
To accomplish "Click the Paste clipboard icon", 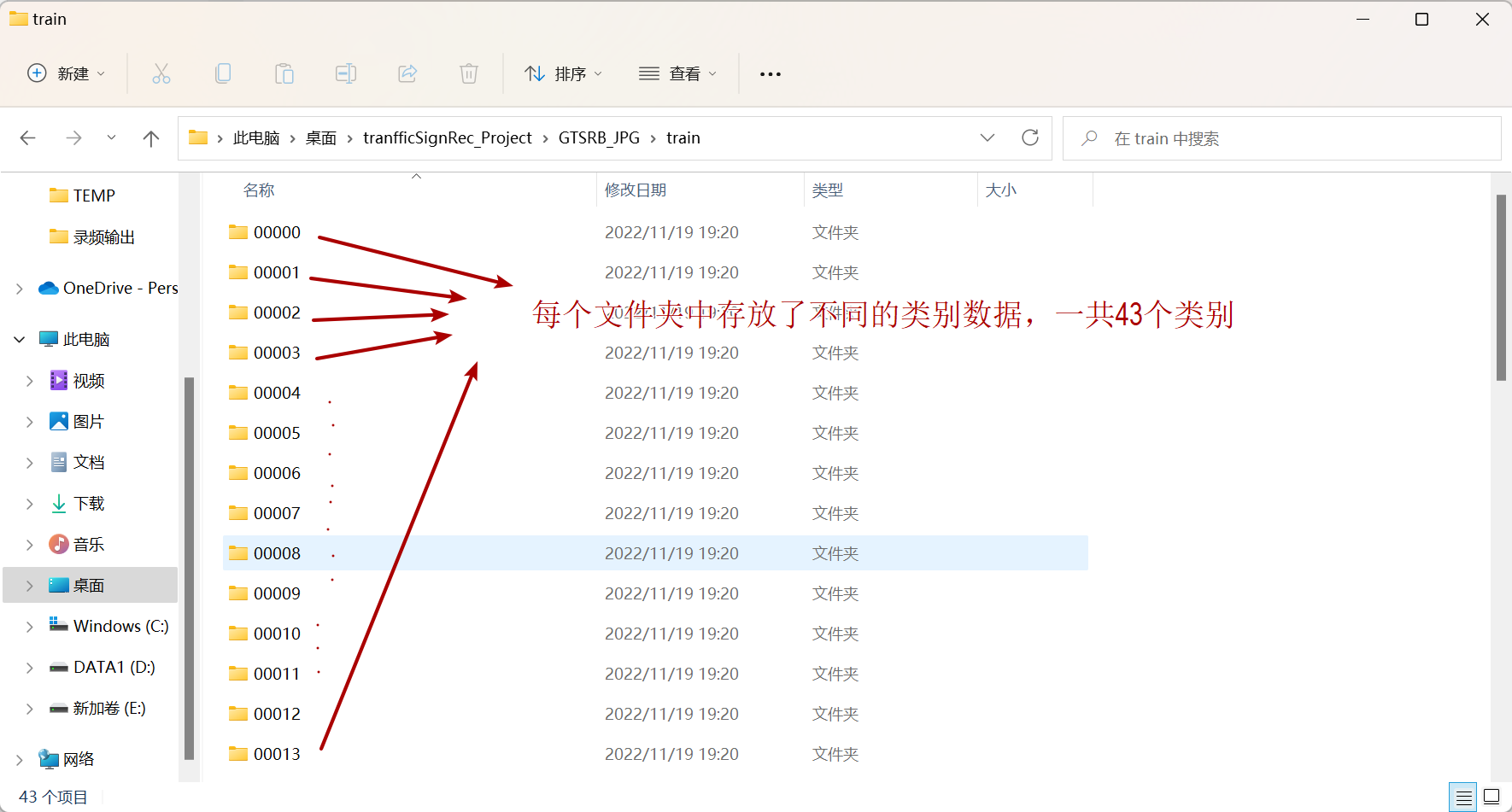I will point(284,73).
